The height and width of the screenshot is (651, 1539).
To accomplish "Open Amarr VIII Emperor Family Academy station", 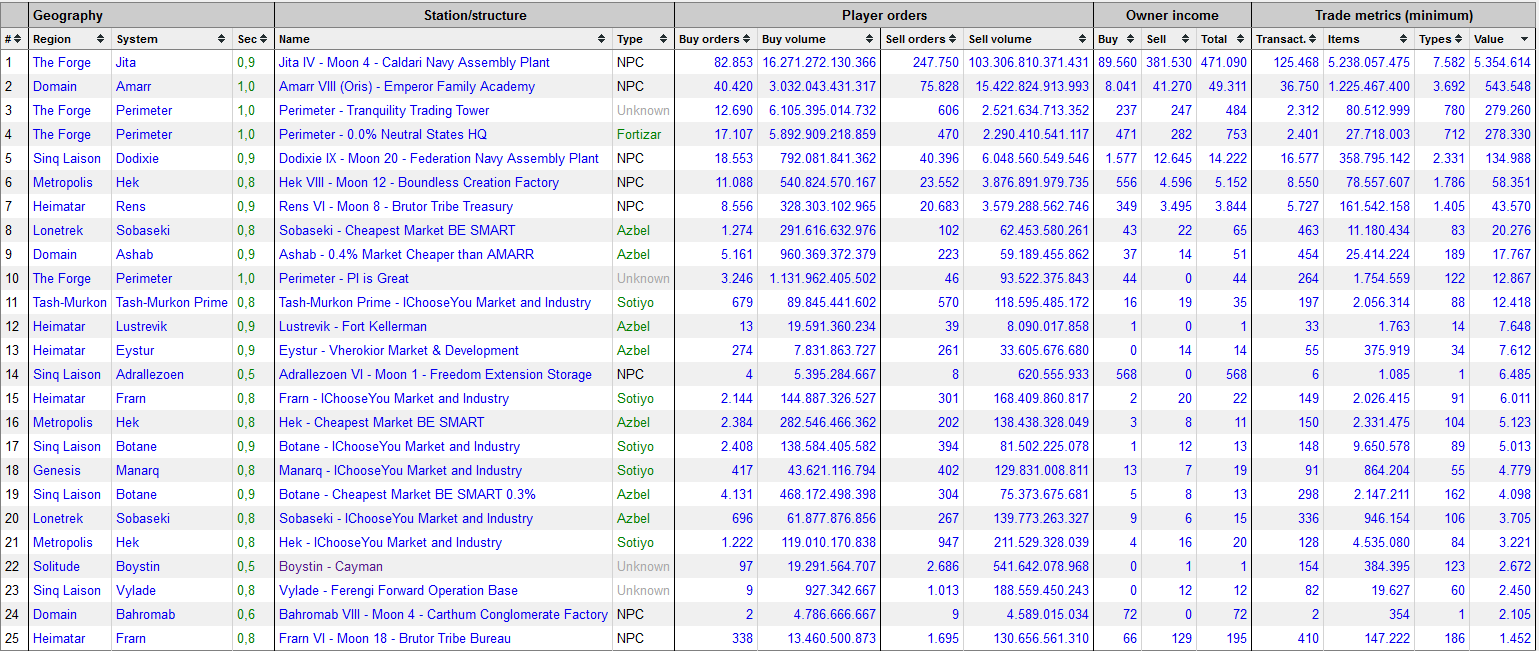I will click(407, 86).
